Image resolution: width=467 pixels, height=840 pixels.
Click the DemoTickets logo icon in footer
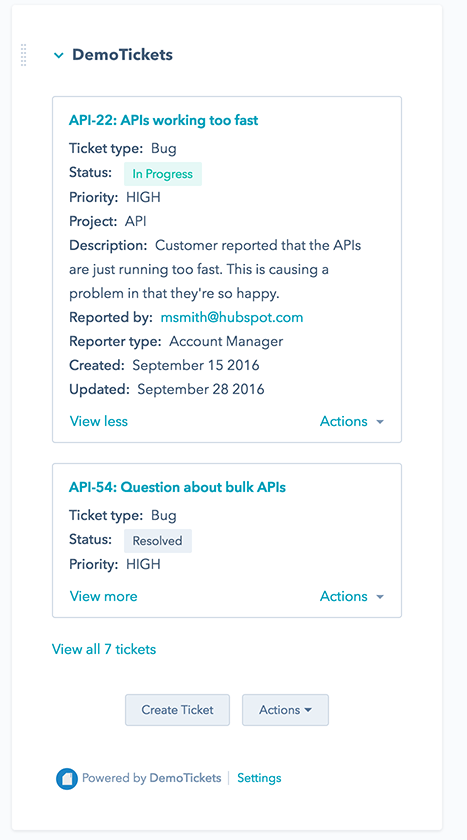tap(67, 778)
